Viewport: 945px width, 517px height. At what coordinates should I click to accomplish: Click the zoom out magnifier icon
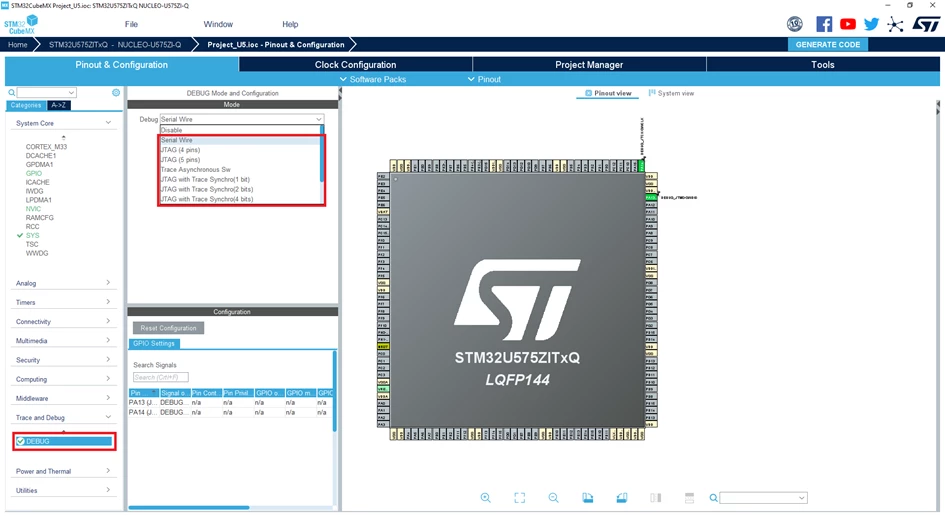(553, 498)
